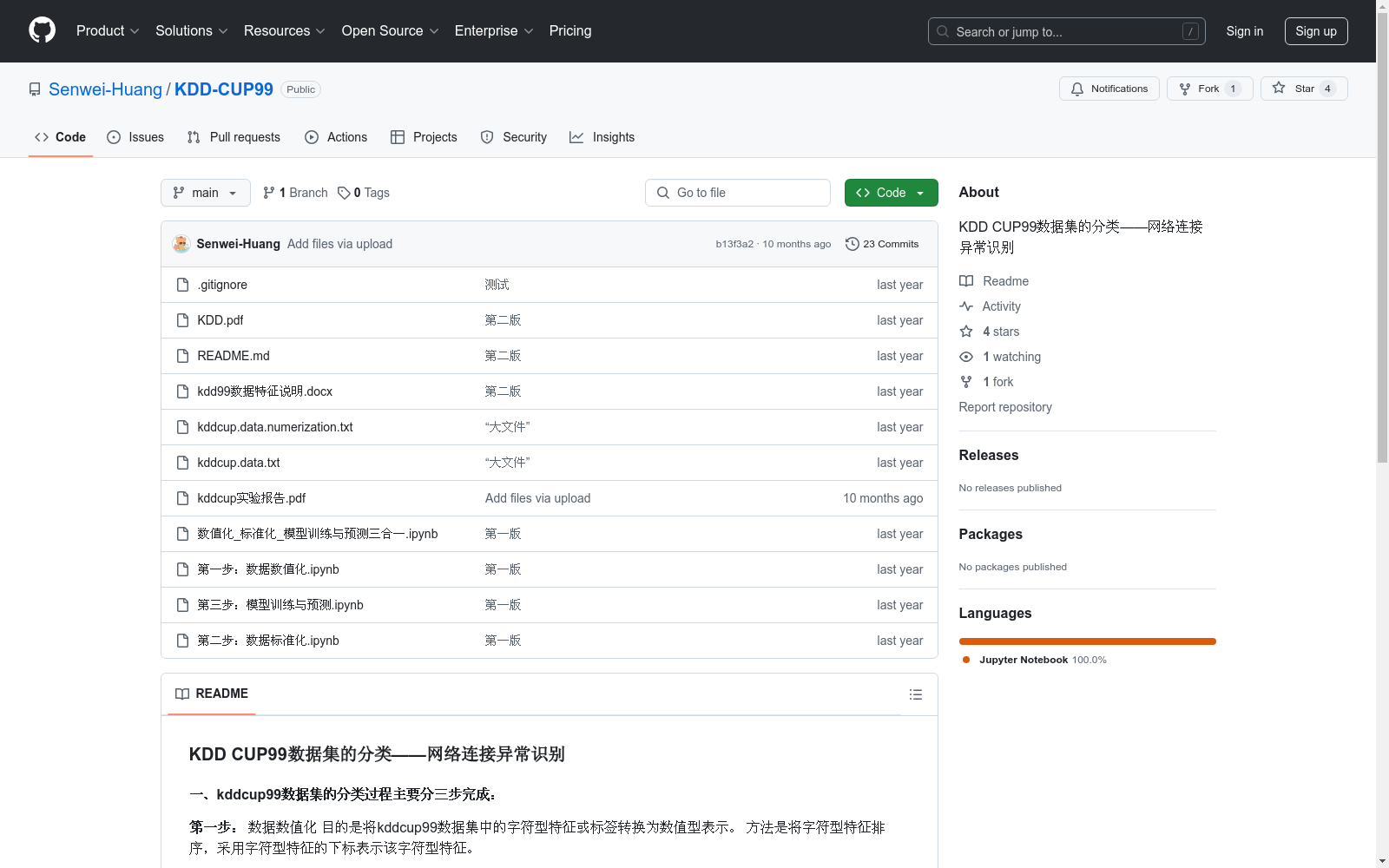Click the file icon next to .gitignore
The width and height of the screenshot is (1389, 868).
pos(182,285)
